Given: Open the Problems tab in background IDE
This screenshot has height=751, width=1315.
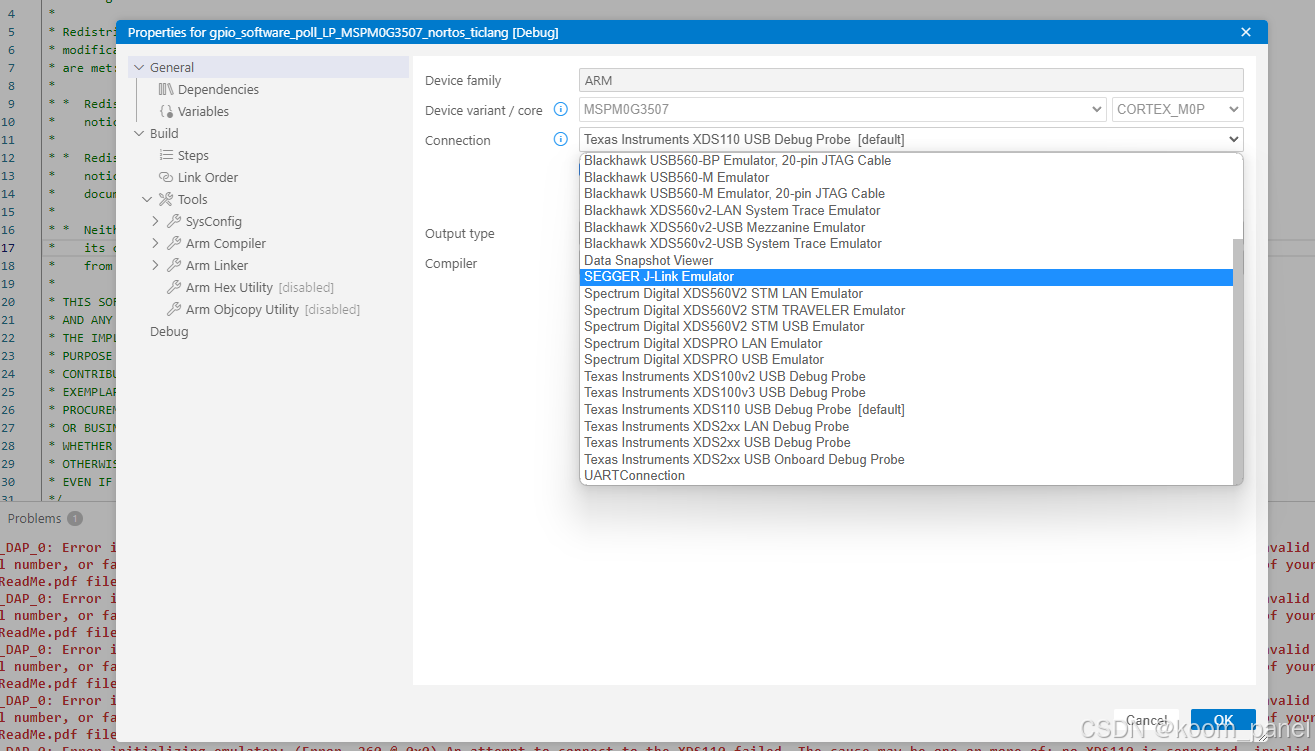Looking at the screenshot, I should pos(35,519).
